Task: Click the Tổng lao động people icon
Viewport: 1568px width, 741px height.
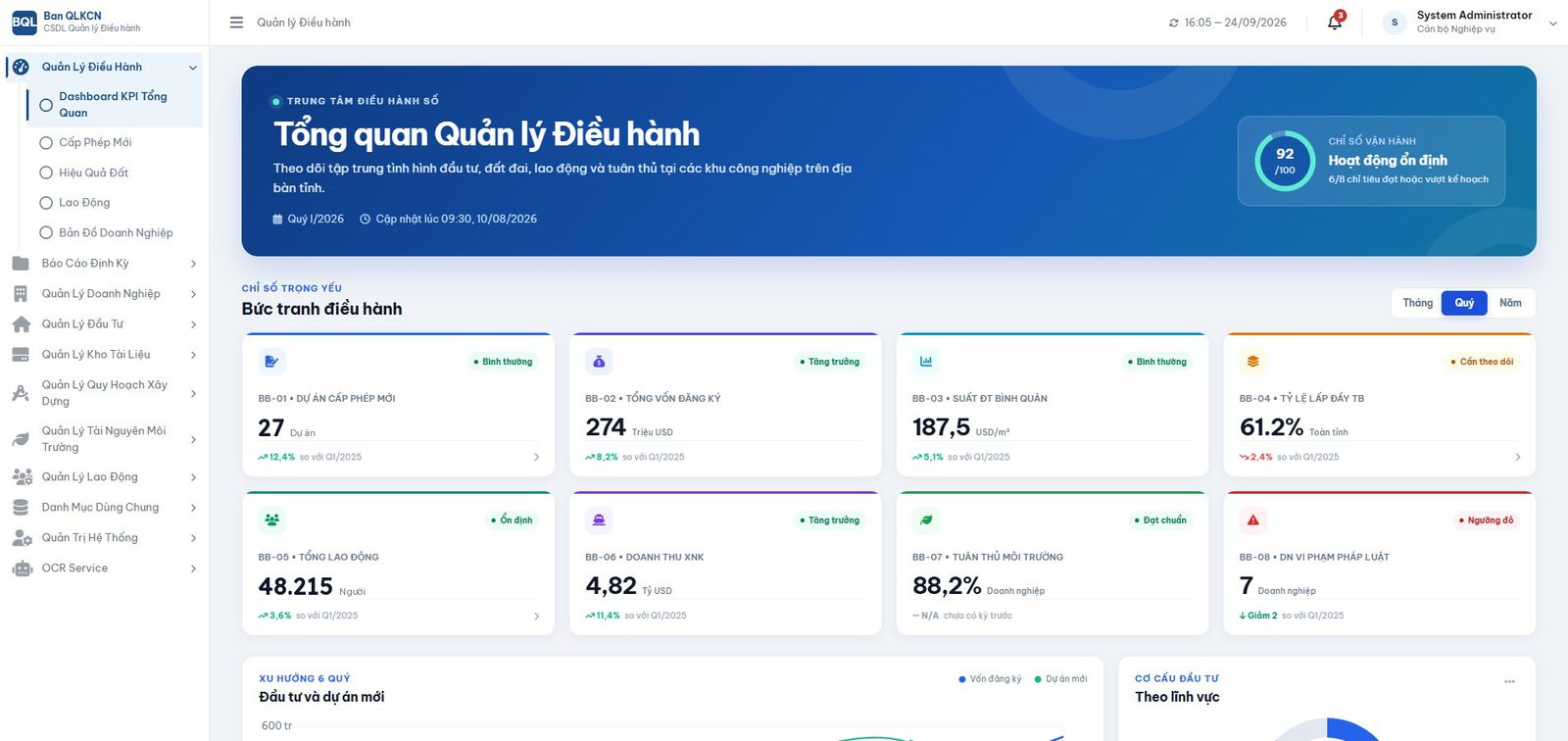Action: (271, 519)
